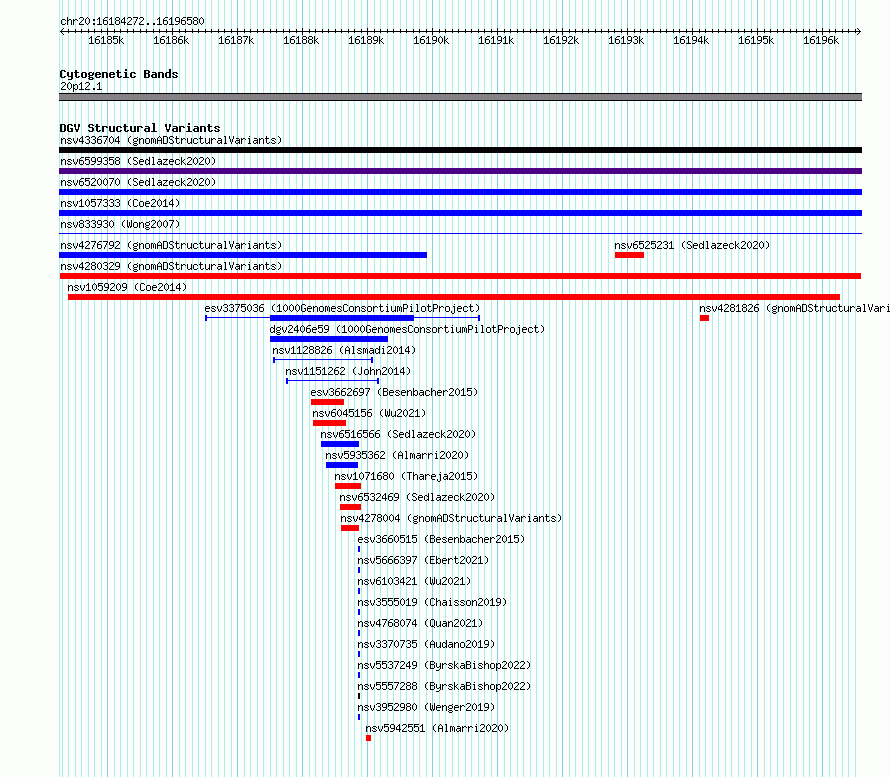The height and width of the screenshot is (777, 890).
Task: Select the red nsv1059209 variant bar
Action: point(454,297)
